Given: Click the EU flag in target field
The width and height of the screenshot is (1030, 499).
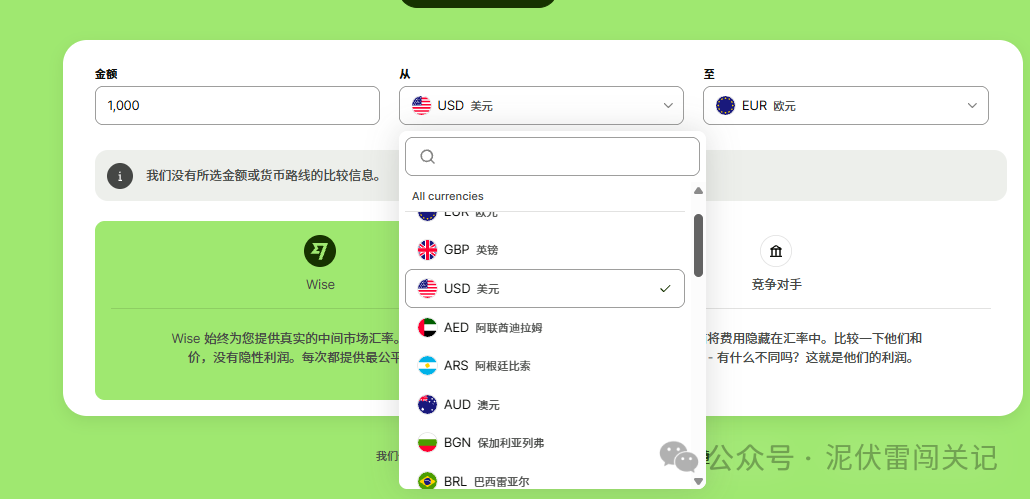Looking at the screenshot, I should click(725, 105).
